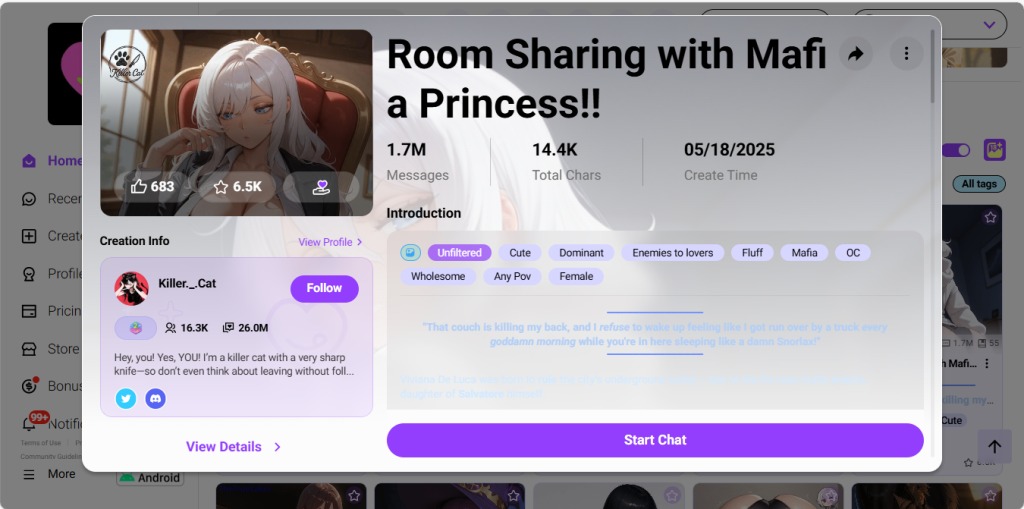Like the character with thumbs-up icon
This screenshot has width=1024, height=509.
point(152,187)
